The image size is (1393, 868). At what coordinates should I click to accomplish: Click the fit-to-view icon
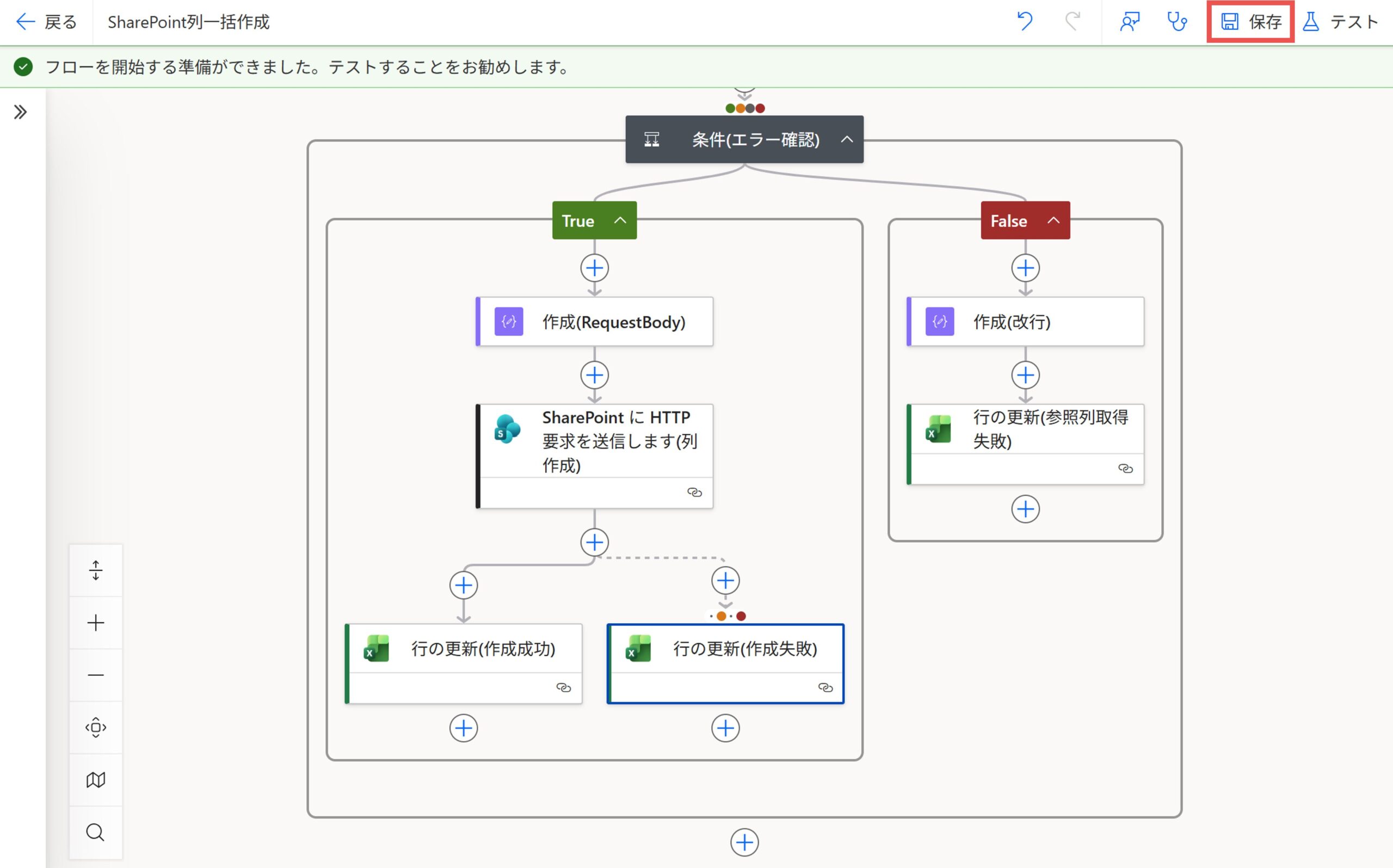96,728
